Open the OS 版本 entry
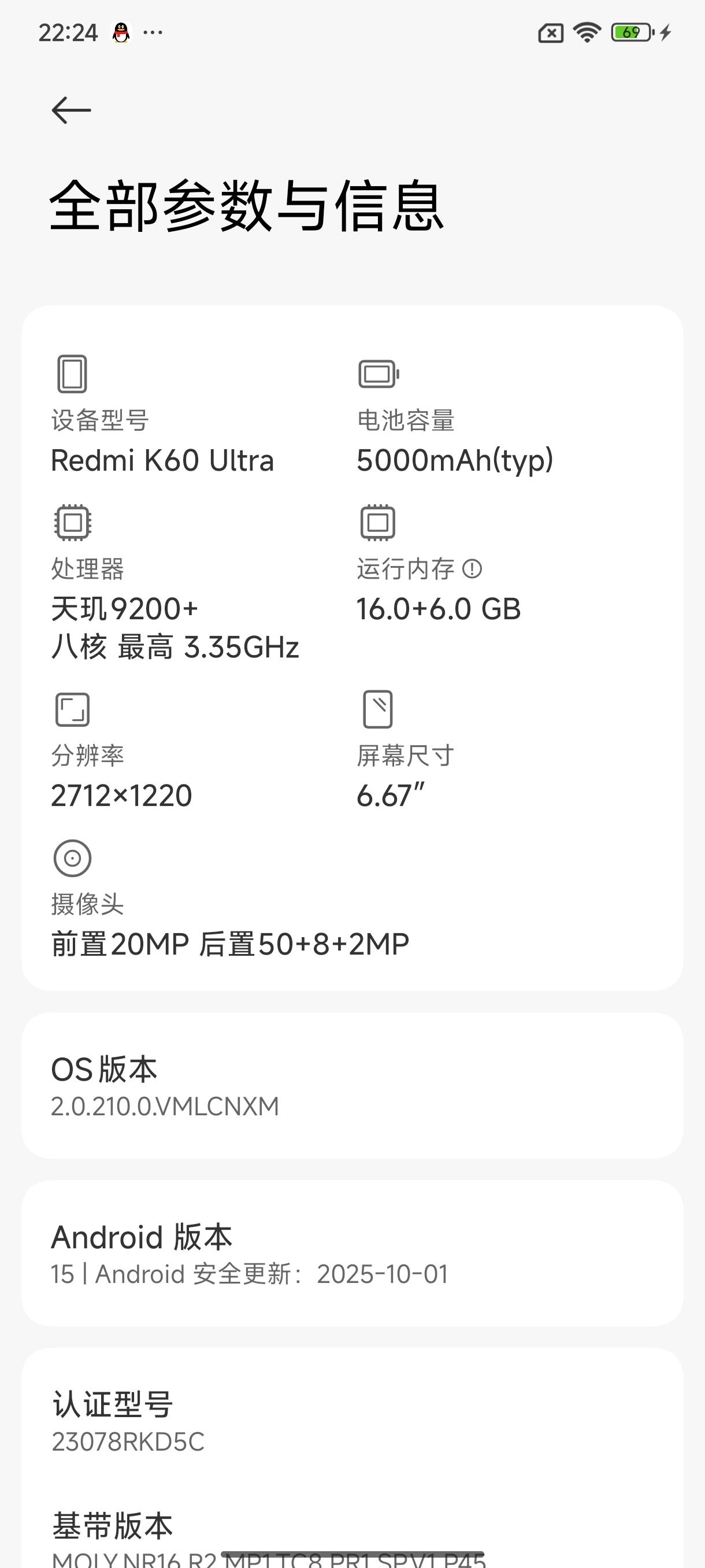The width and height of the screenshot is (705, 1568). pos(352,1086)
